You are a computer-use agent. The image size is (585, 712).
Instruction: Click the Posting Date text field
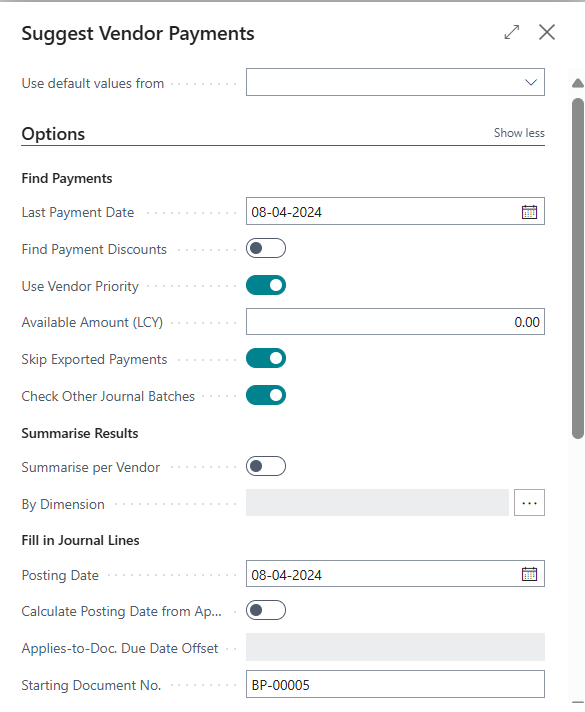click(383, 574)
